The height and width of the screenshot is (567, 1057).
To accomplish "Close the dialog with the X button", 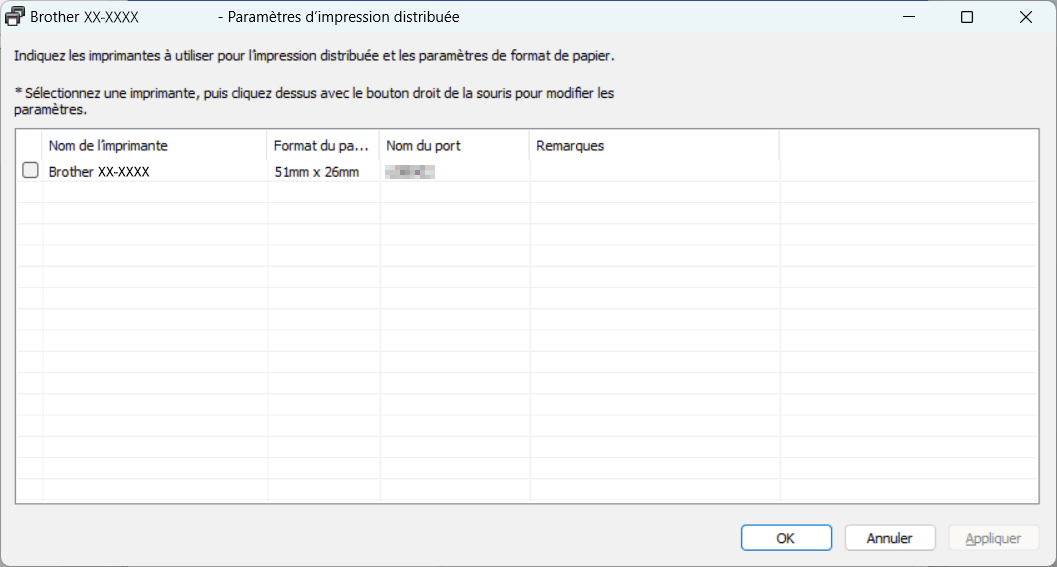I will [1026, 17].
